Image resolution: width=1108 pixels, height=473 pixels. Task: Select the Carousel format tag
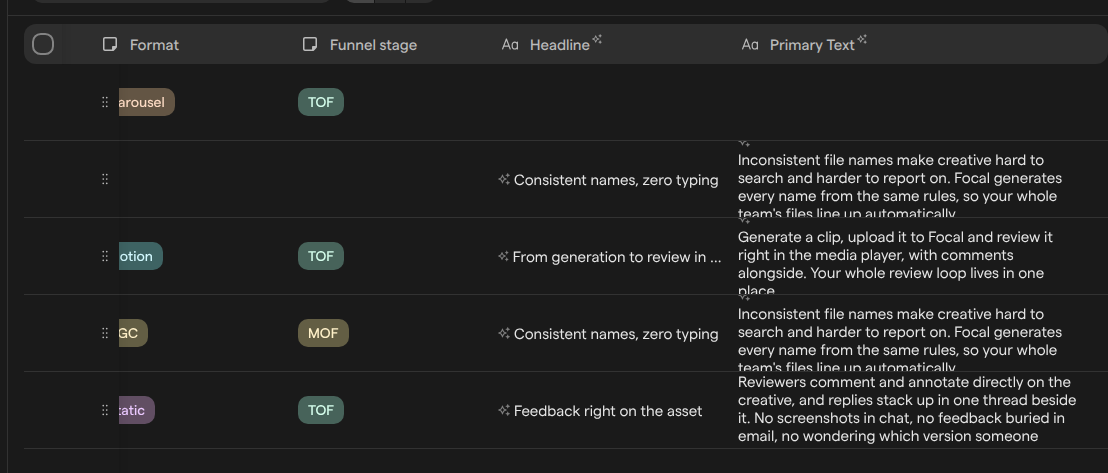pos(147,103)
